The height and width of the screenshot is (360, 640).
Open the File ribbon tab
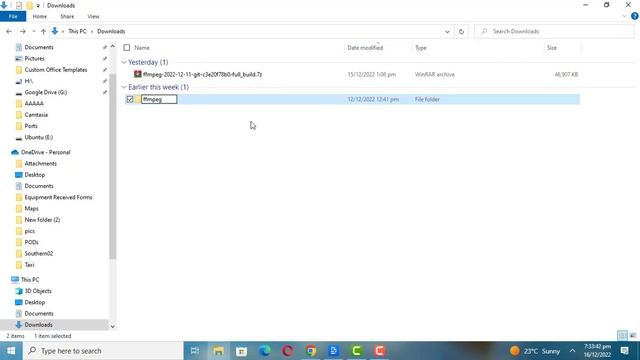coord(13,16)
